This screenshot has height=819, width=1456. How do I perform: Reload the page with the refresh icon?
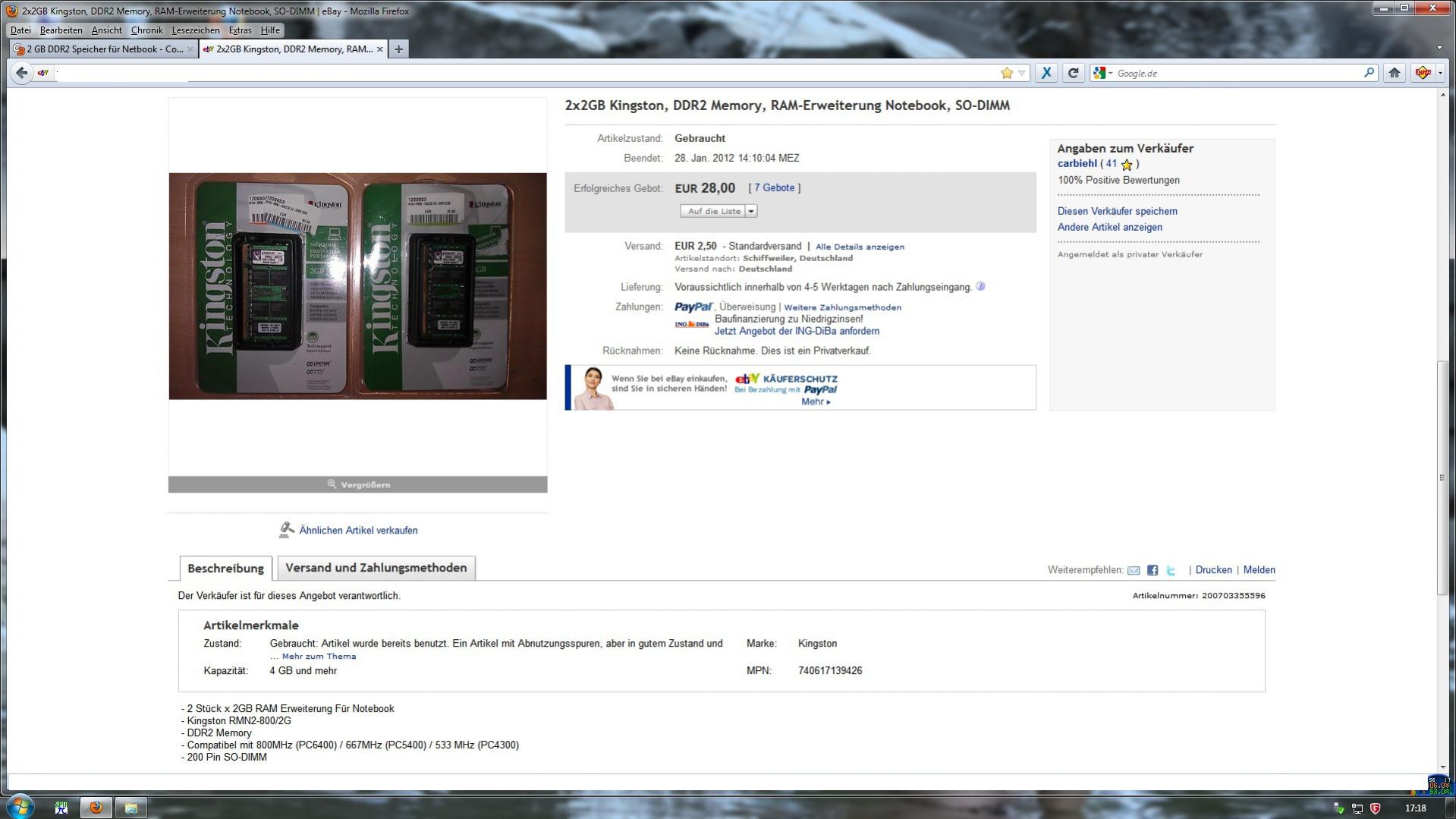tap(1073, 73)
